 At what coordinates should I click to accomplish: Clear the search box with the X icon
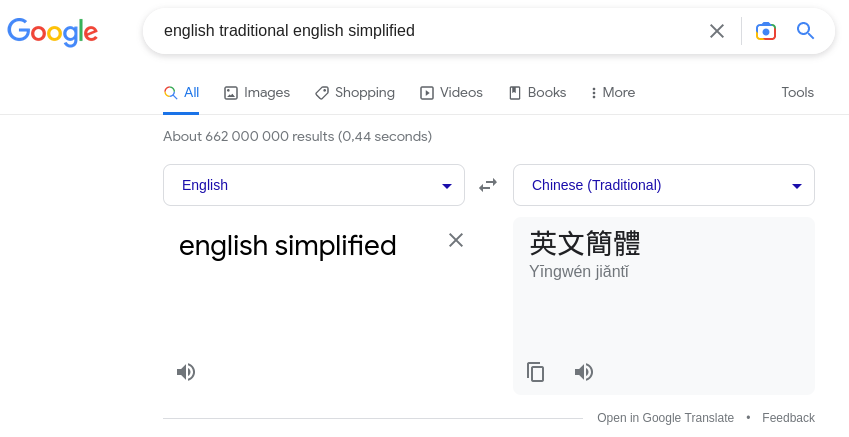[717, 31]
